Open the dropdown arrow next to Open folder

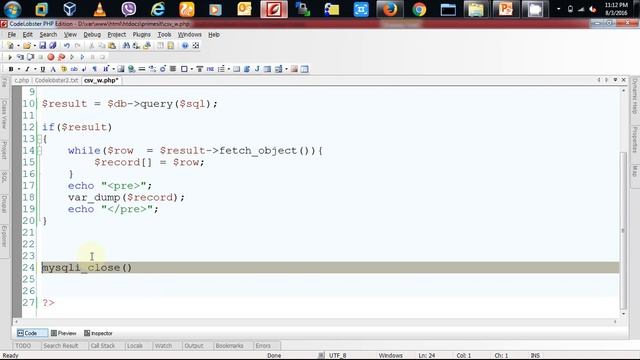pyautogui.click(x=34, y=46)
